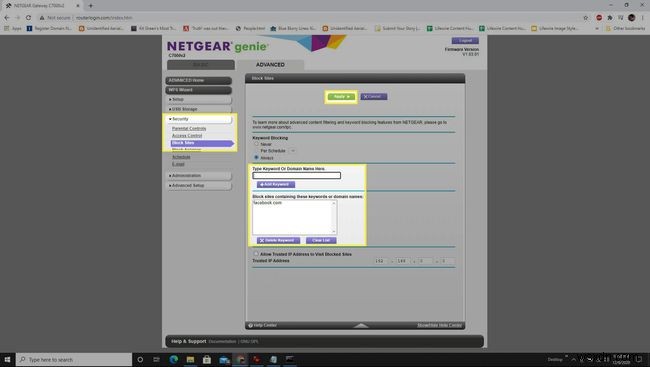Click the Chrome profile avatar
Image resolution: width=650 pixels, height=367 pixels.
coord(631,18)
